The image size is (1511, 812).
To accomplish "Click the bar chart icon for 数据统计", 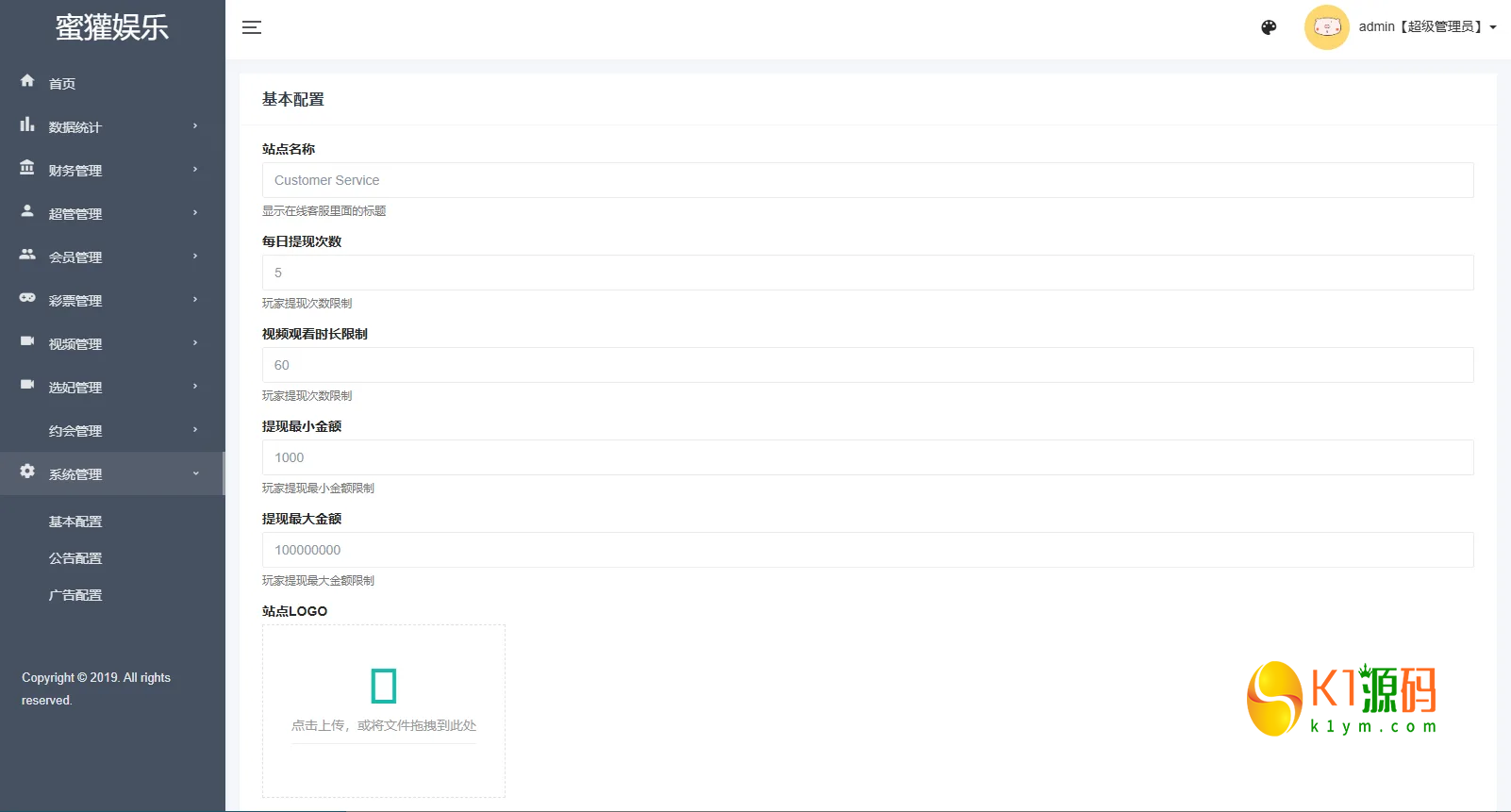I will coord(27,124).
